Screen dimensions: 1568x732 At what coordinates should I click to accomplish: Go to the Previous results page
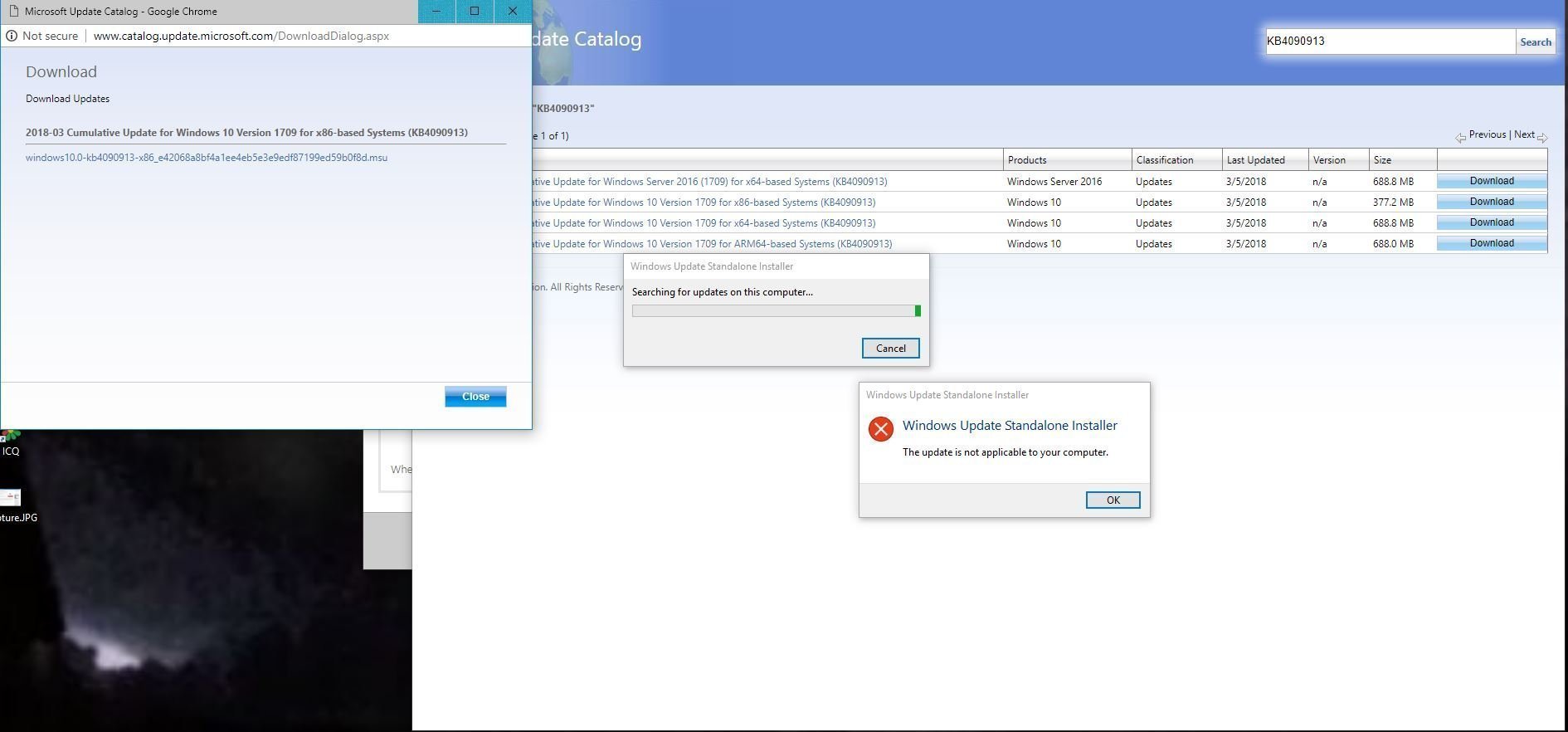(x=1487, y=134)
